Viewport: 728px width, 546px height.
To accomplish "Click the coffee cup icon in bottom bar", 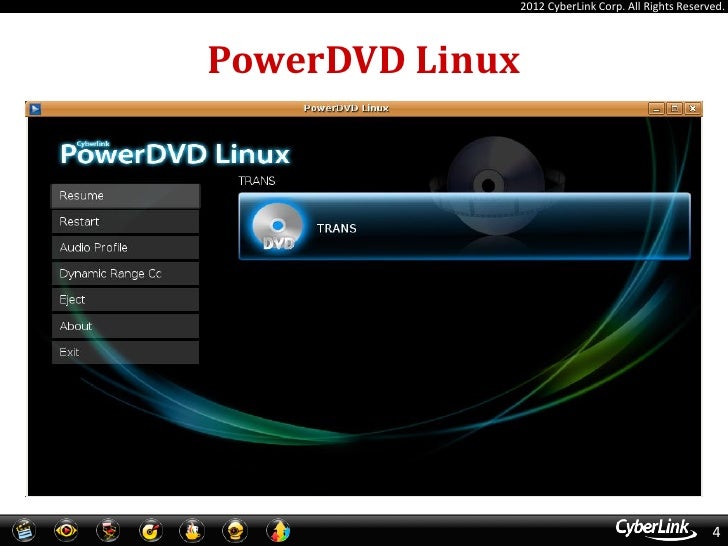I will pos(192,531).
